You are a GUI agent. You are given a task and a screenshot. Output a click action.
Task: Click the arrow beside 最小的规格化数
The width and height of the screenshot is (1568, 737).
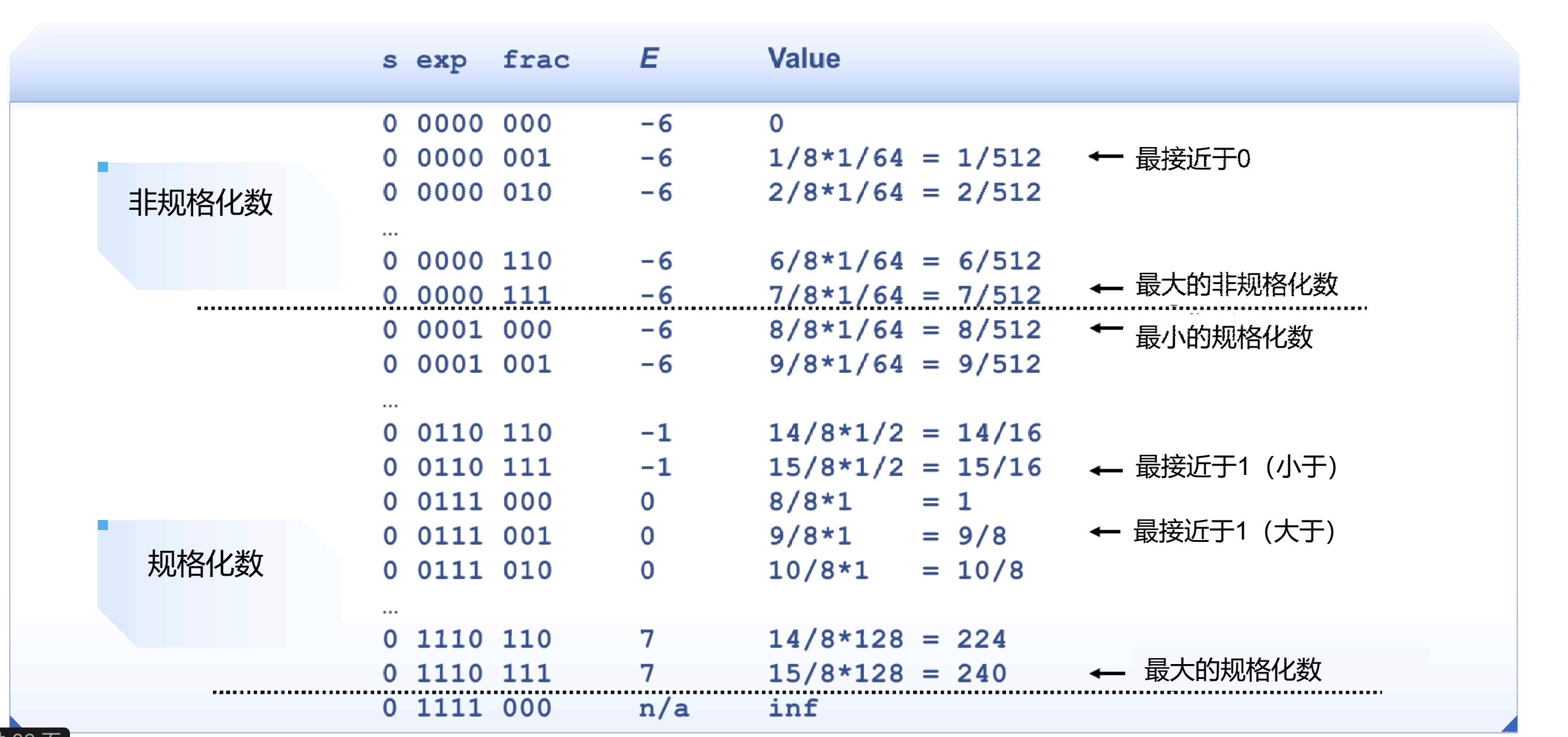click(x=1106, y=328)
